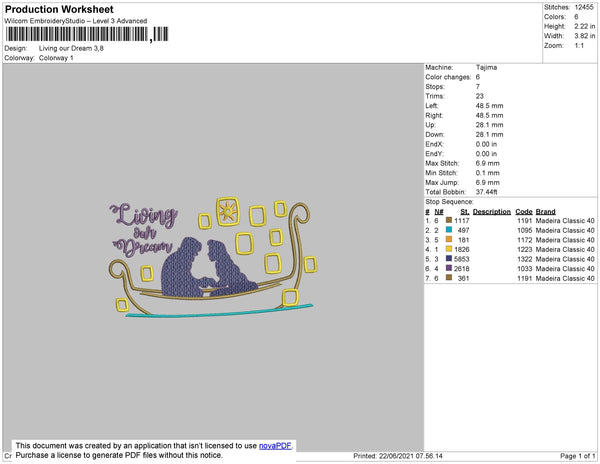Click thread code '1033'
The width and height of the screenshot is (600, 464).
point(525,269)
